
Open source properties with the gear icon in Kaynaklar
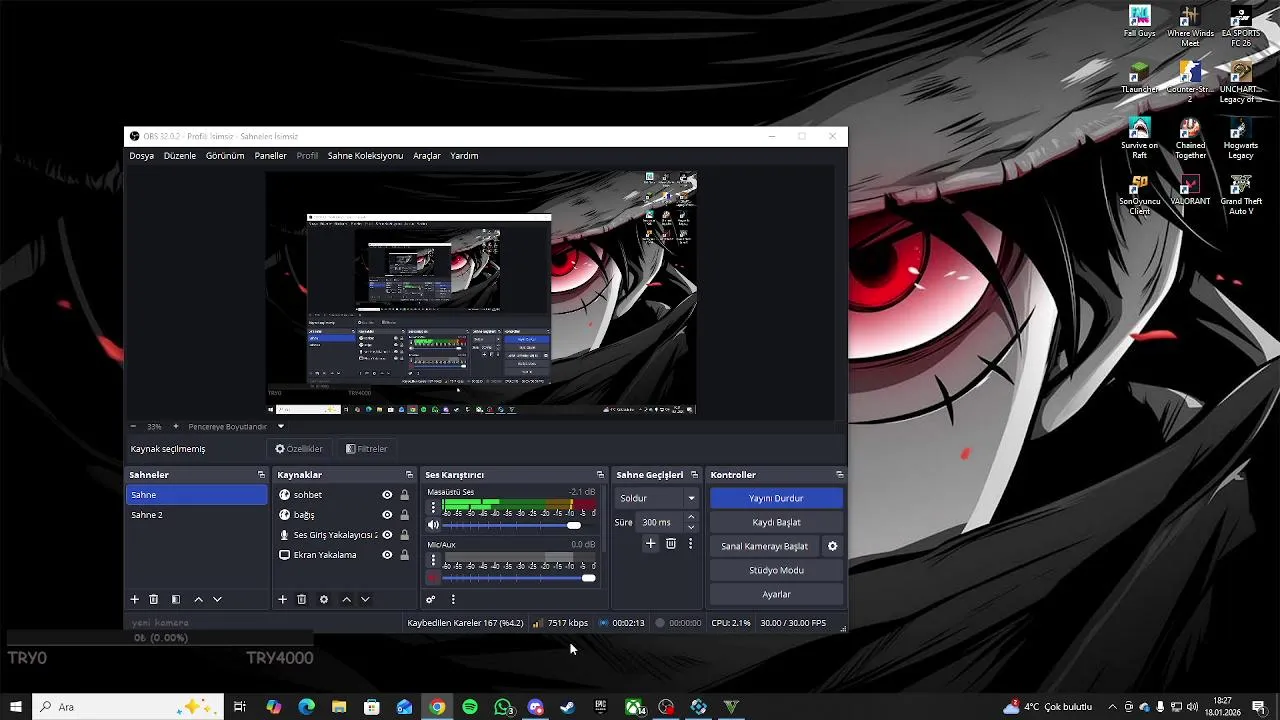coord(324,599)
